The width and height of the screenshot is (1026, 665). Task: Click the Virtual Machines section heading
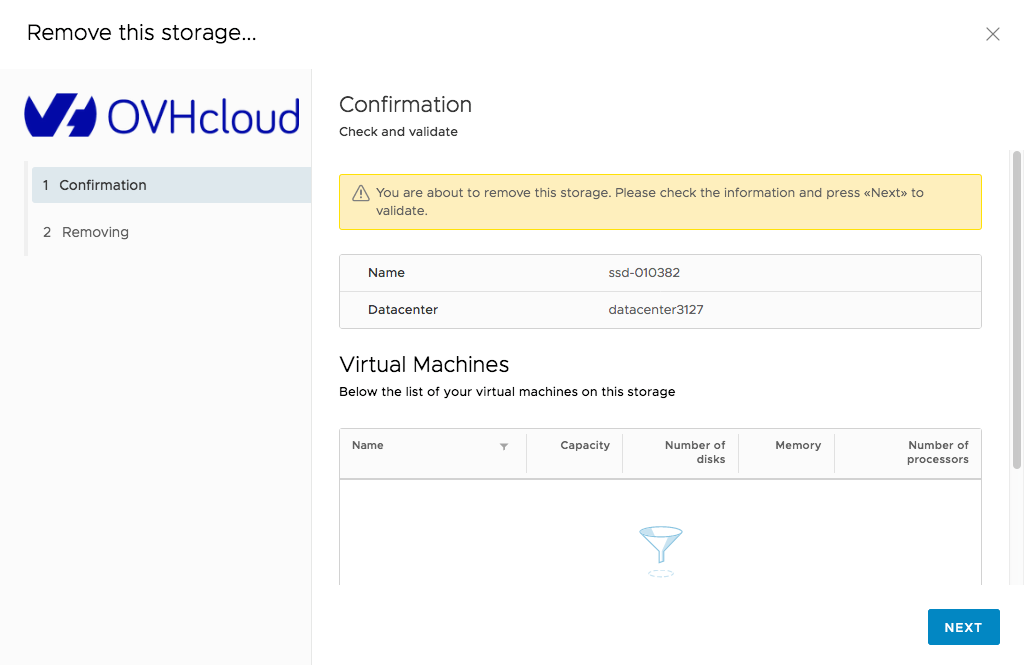[x=424, y=364]
